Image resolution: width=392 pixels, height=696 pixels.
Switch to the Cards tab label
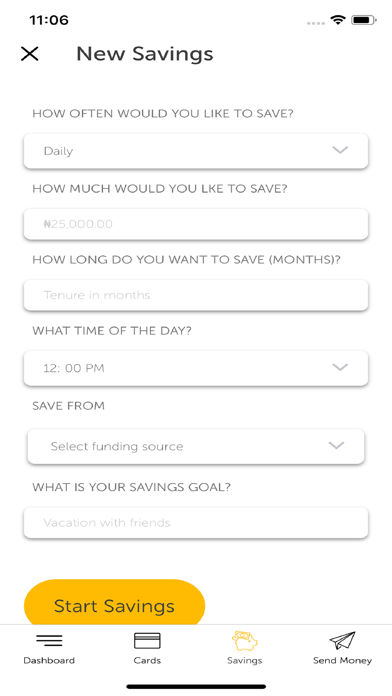tap(147, 660)
